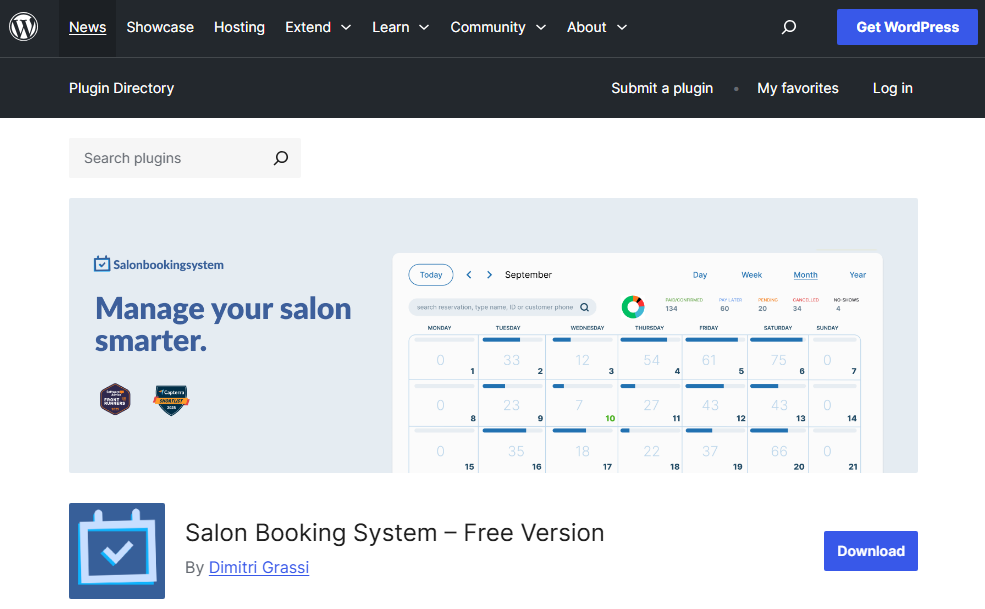Image resolution: width=985 pixels, height=609 pixels.
Task: Expand the Extend dropdown menu
Action: 318,27
